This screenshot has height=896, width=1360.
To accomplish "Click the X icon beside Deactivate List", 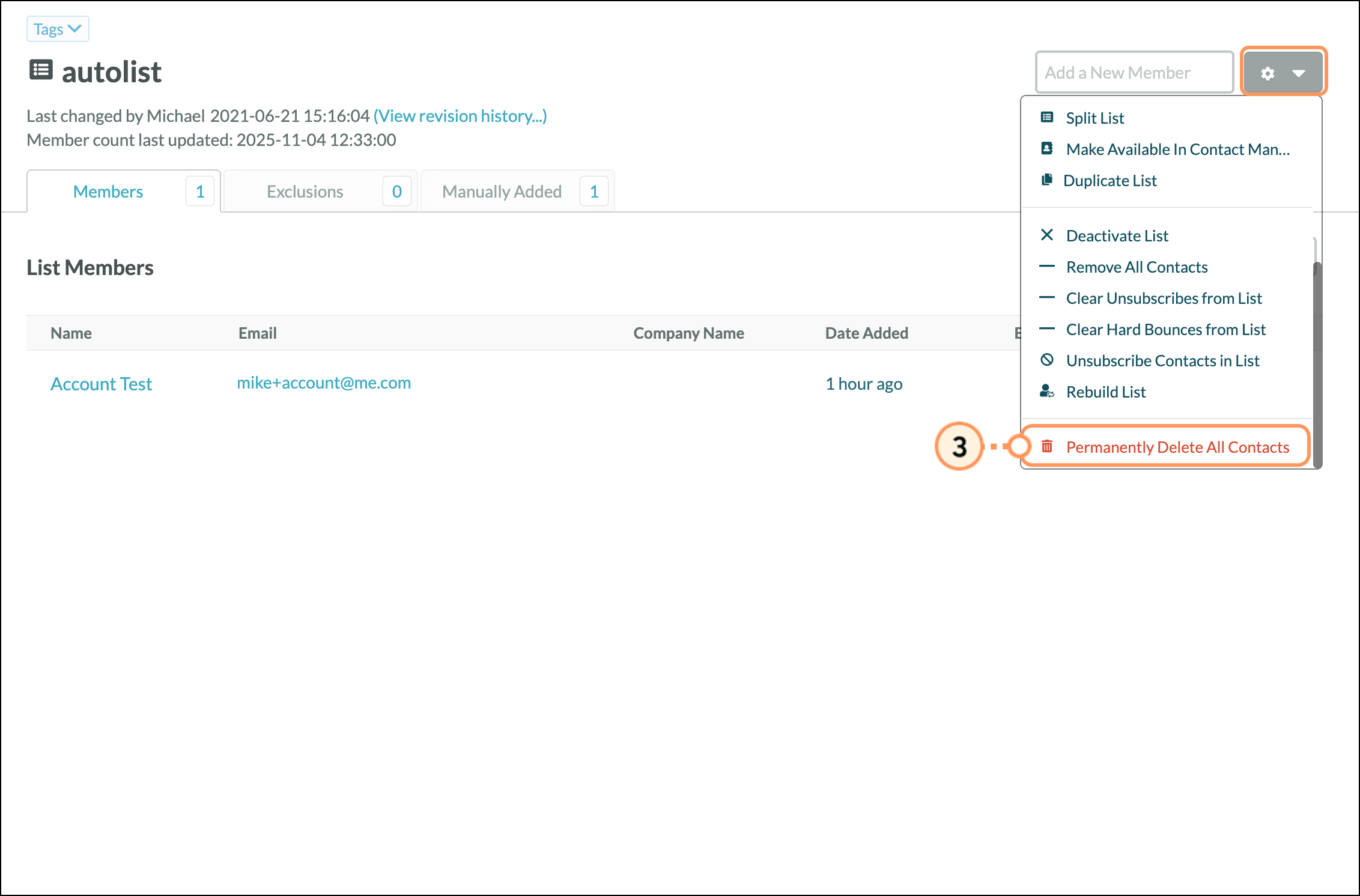I will (x=1046, y=235).
